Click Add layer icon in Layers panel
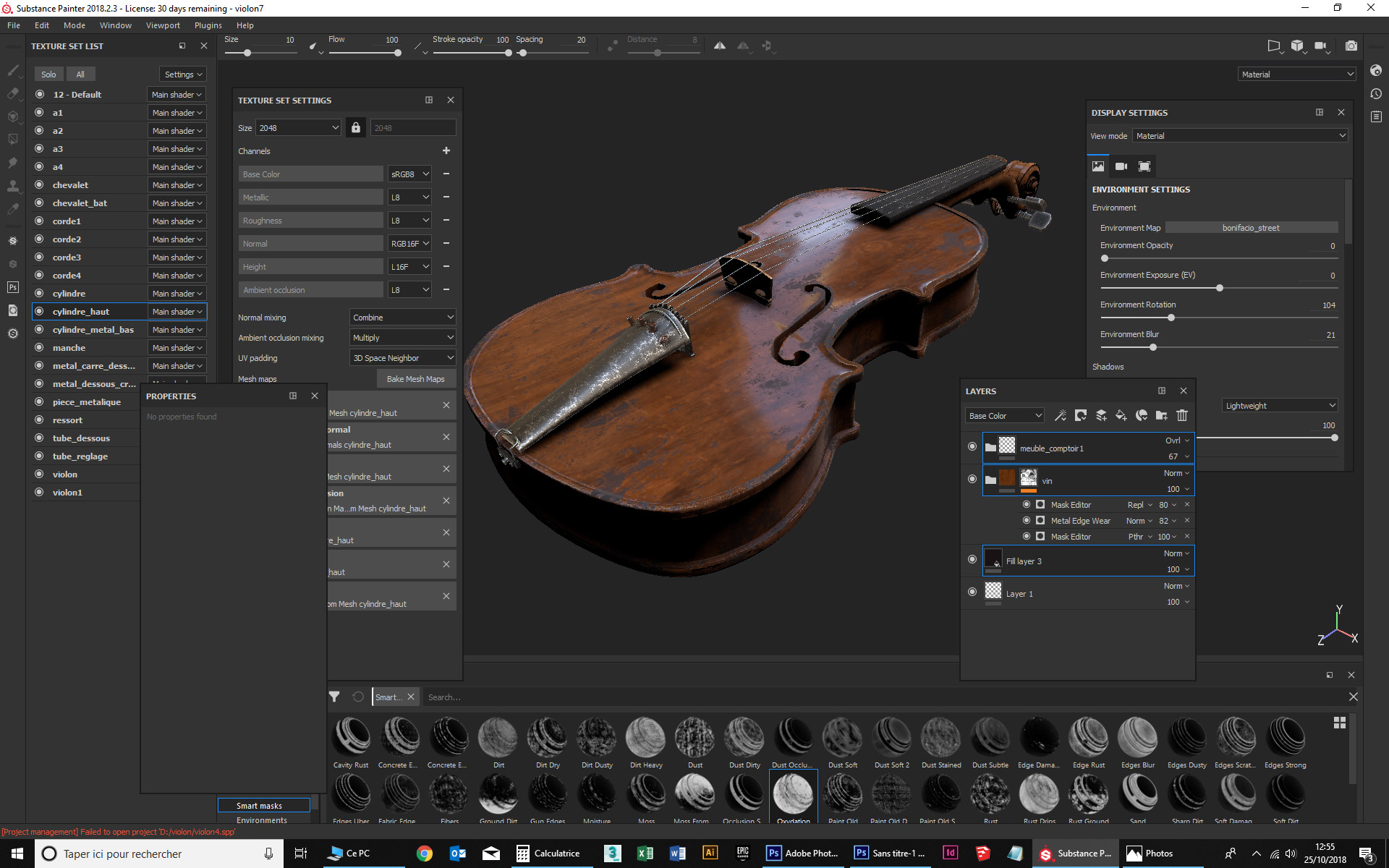This screenshot has width=1389, height=868. coord(1101,415)
